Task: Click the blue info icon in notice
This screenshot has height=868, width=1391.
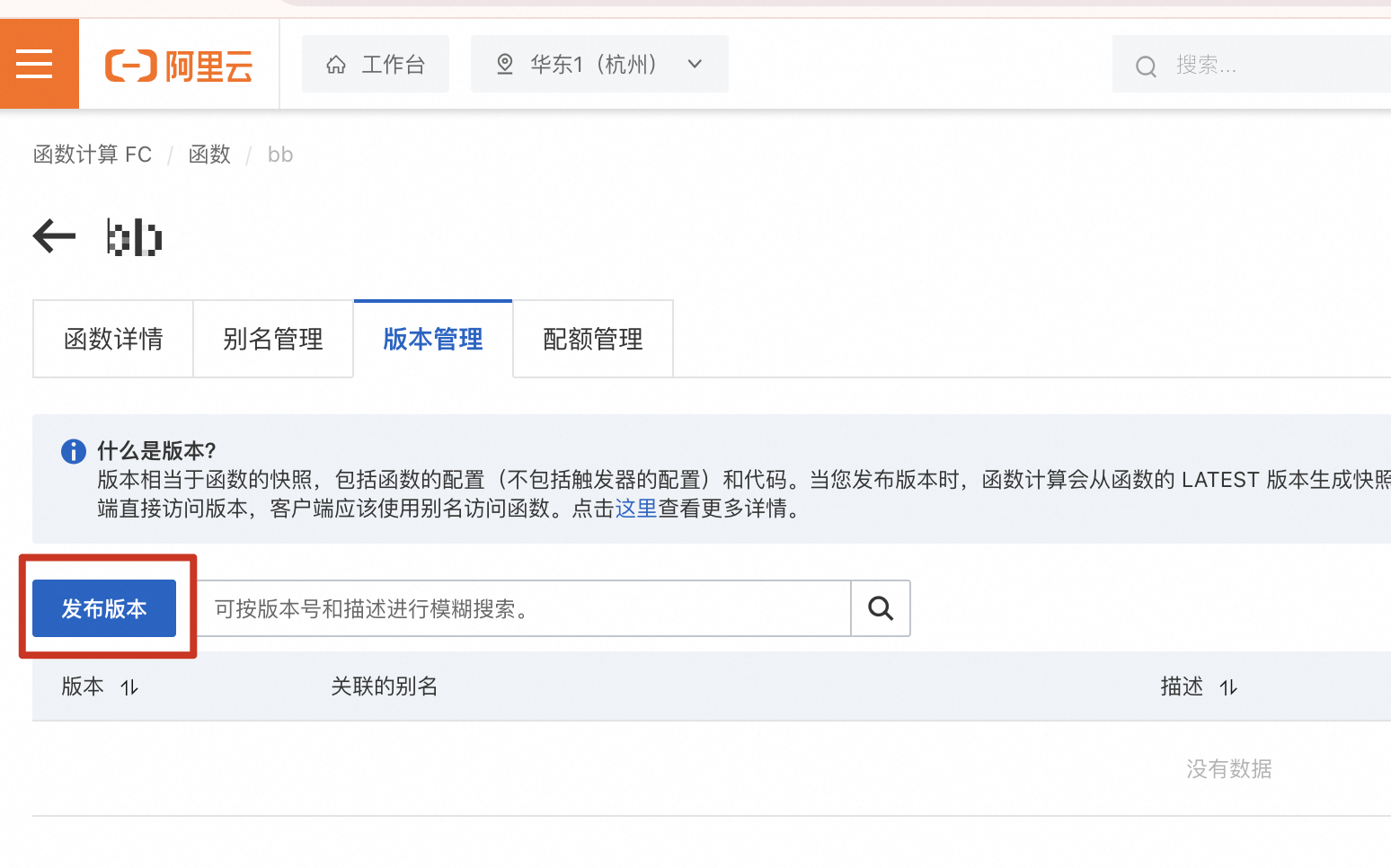Action: coord(73,451)
